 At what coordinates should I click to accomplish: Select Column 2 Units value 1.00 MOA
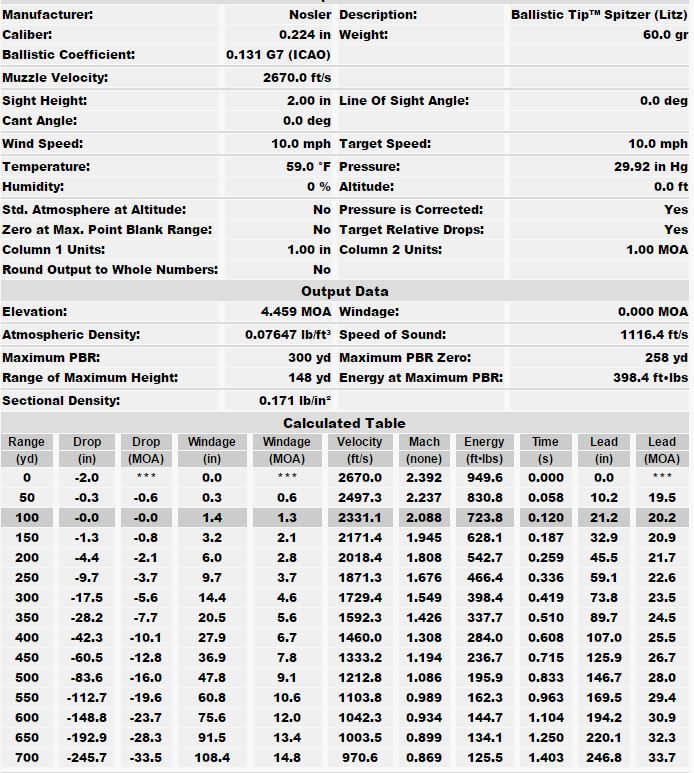pos(657,250)
